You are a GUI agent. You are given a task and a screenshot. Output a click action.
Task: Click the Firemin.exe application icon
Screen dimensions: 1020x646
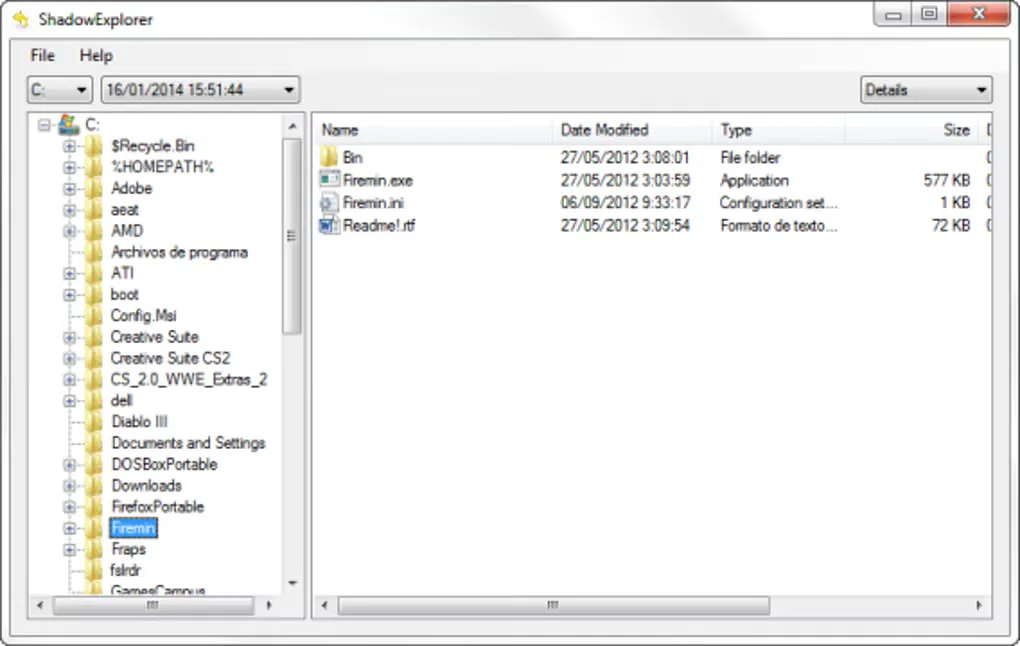329,180
